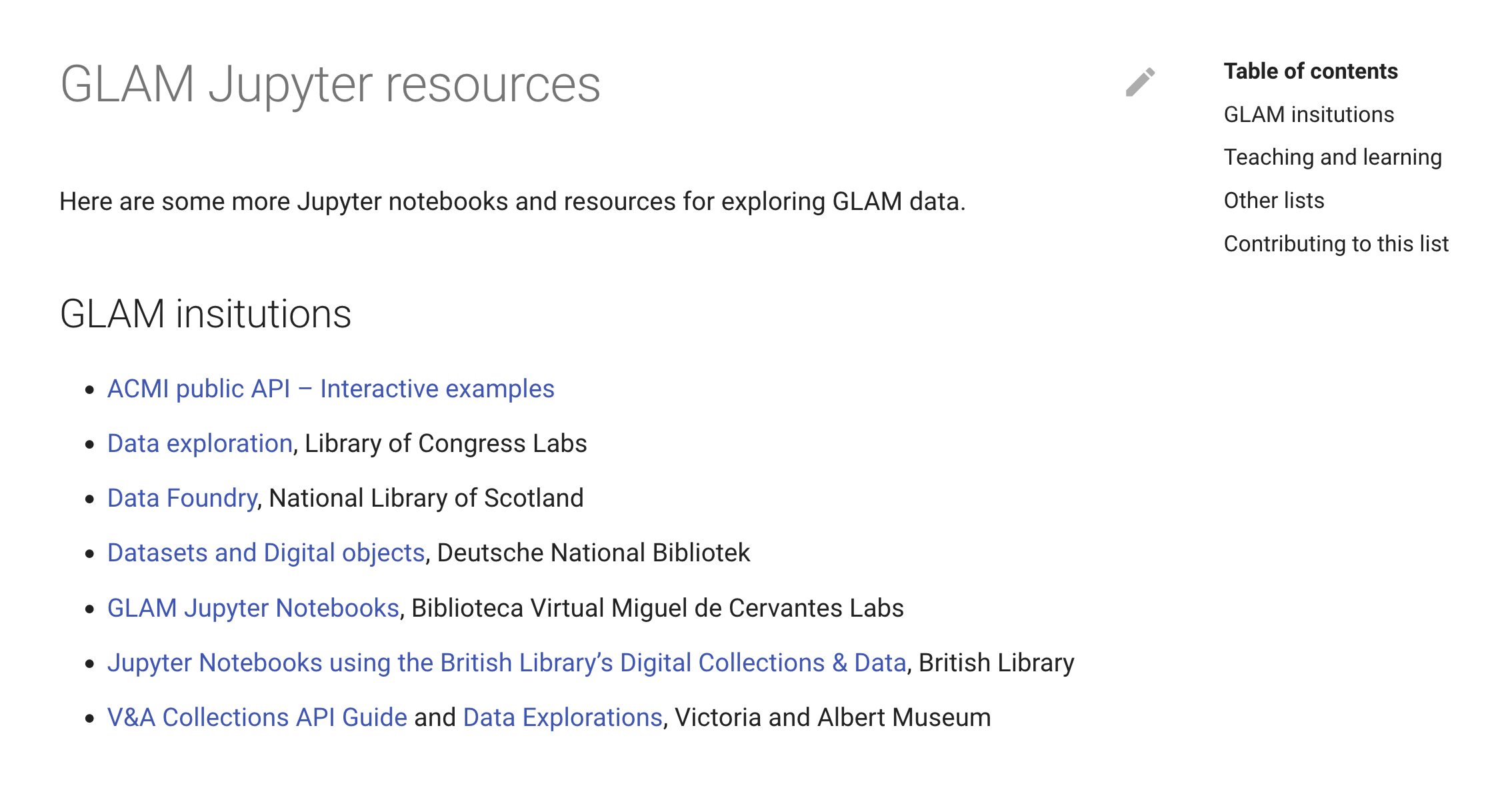
Task: Click the intro paragraph about Jupyter notebooks
Action: [x=512, y=201]
